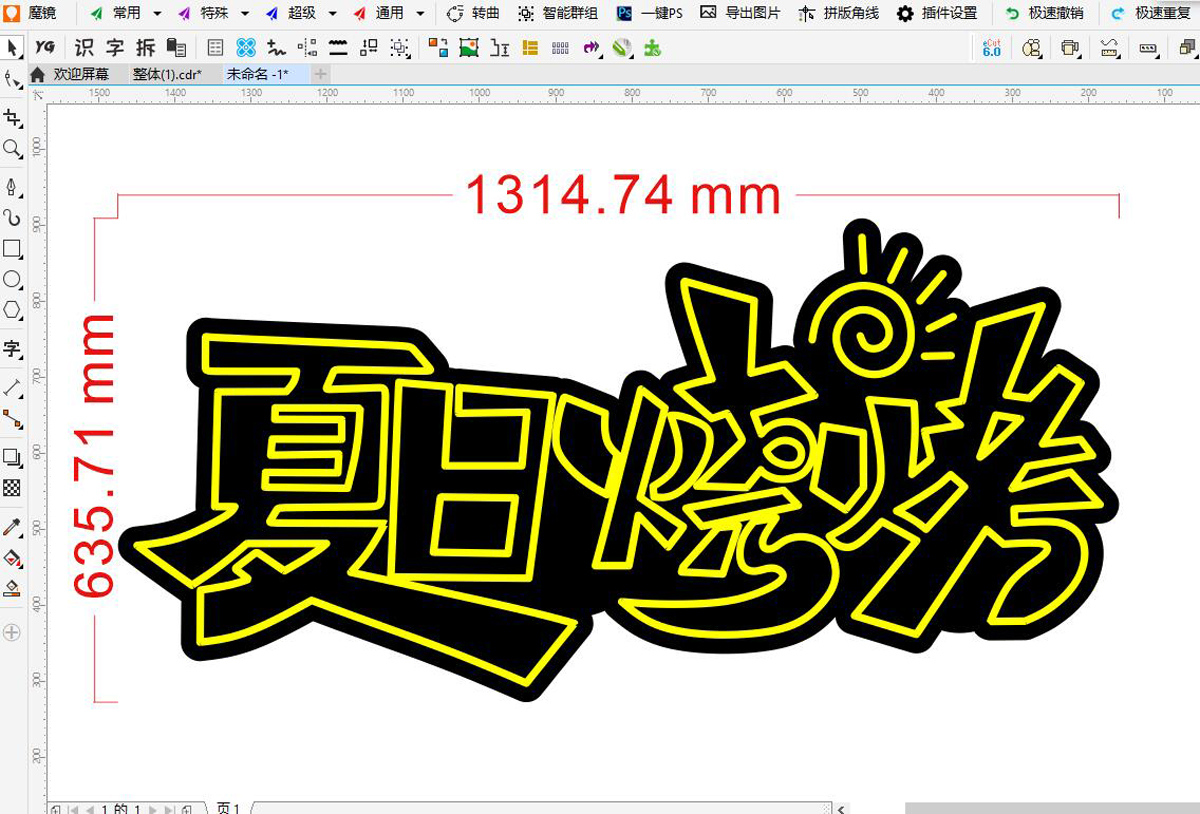Click the quick customize plus button
This screenshot has width=1200, height=814.
pos(12,632)
